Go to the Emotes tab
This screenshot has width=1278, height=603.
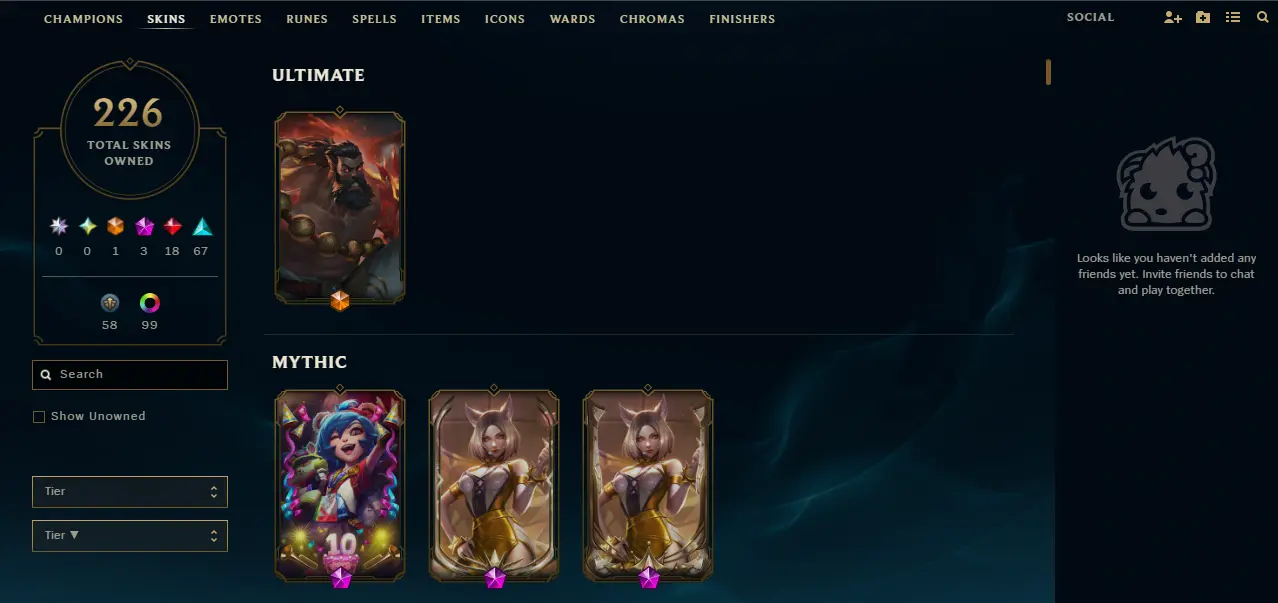click(x=236, y=19)
